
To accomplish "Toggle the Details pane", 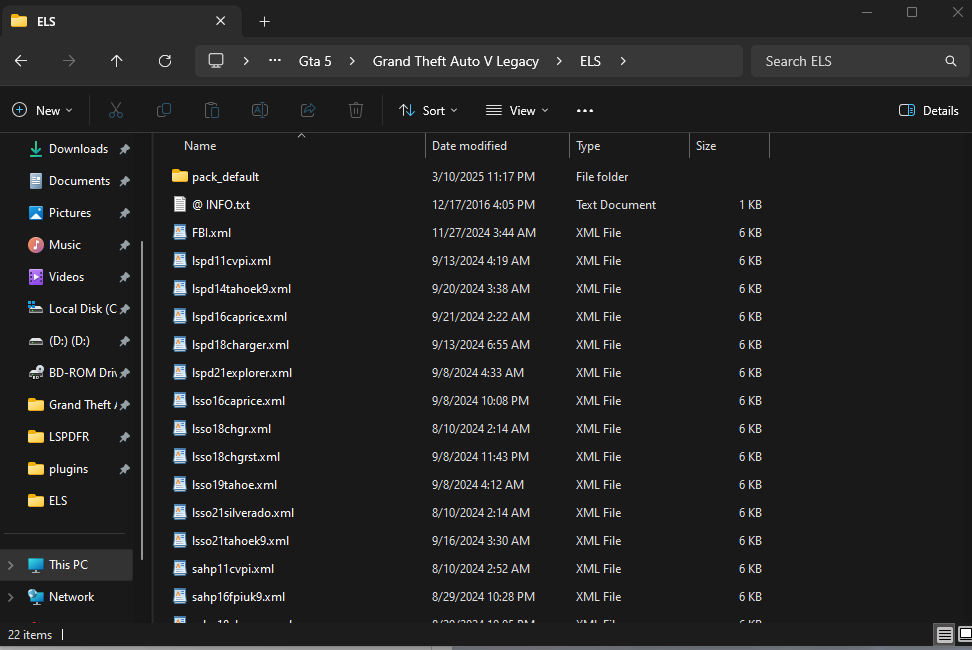I will pyautogui.click(x=929, y=110).
